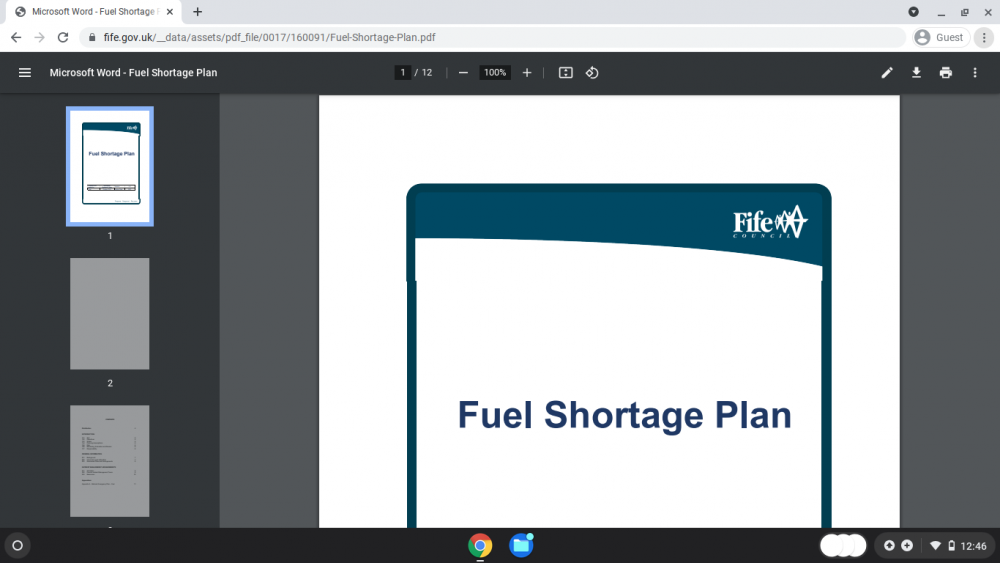Close the Fuel Shortage Plan tab
This screenshot has width=1000, height=563.
coord(170,11)
